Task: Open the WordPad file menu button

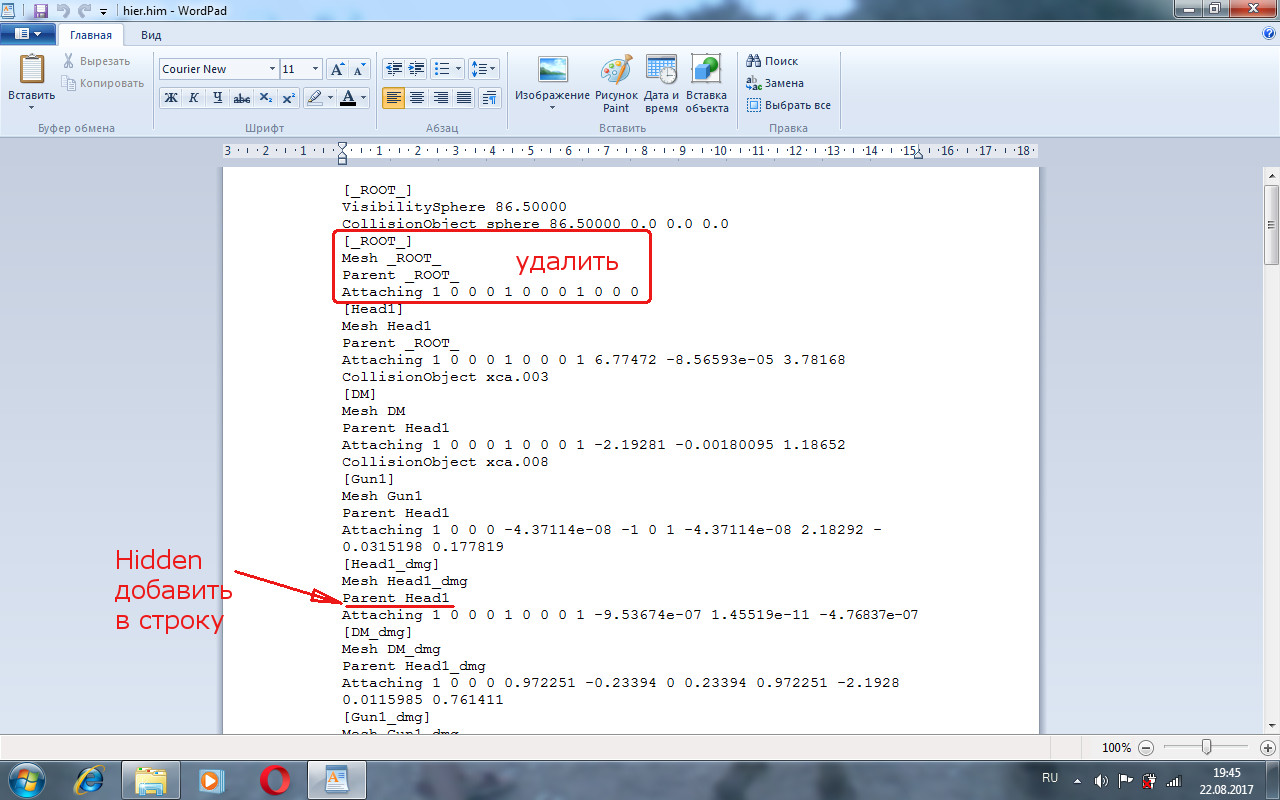Action: (28, 34)
